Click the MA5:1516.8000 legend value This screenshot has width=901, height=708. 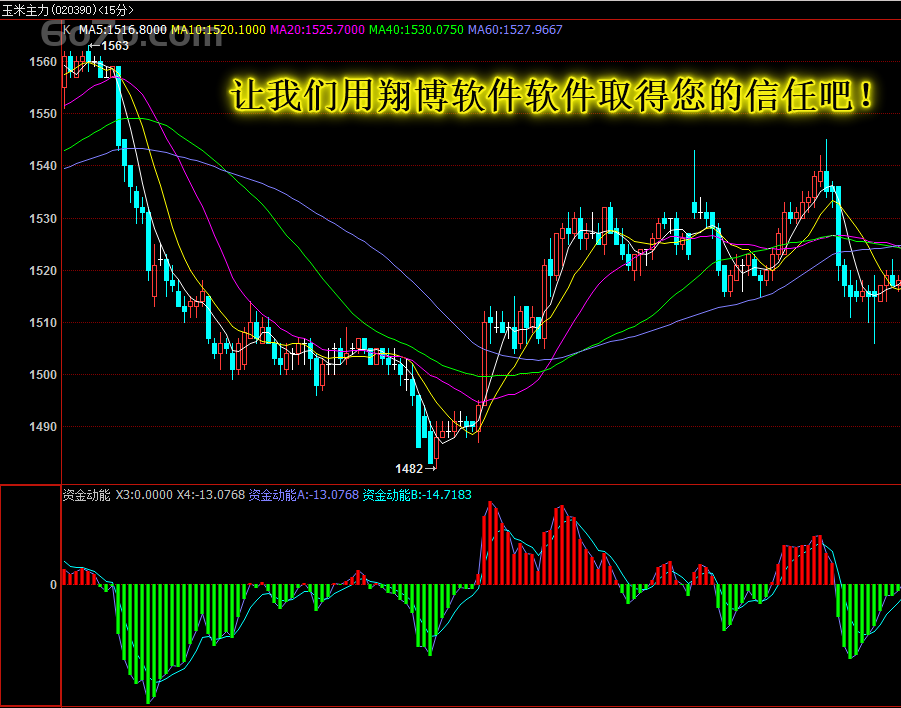pos(122,29)
